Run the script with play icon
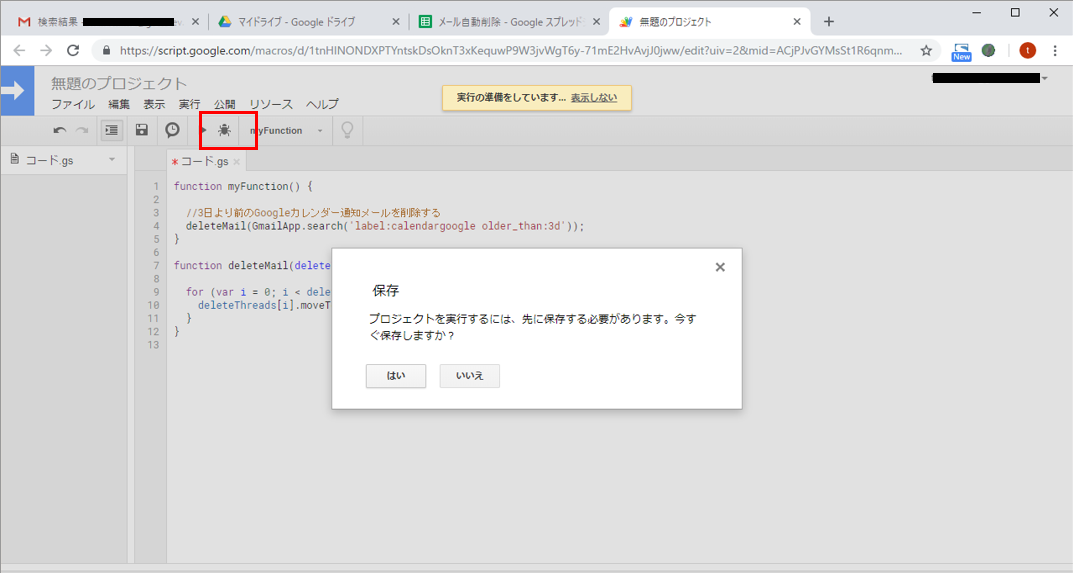The width and height of the screenshot is (1073, 573). 203,130
